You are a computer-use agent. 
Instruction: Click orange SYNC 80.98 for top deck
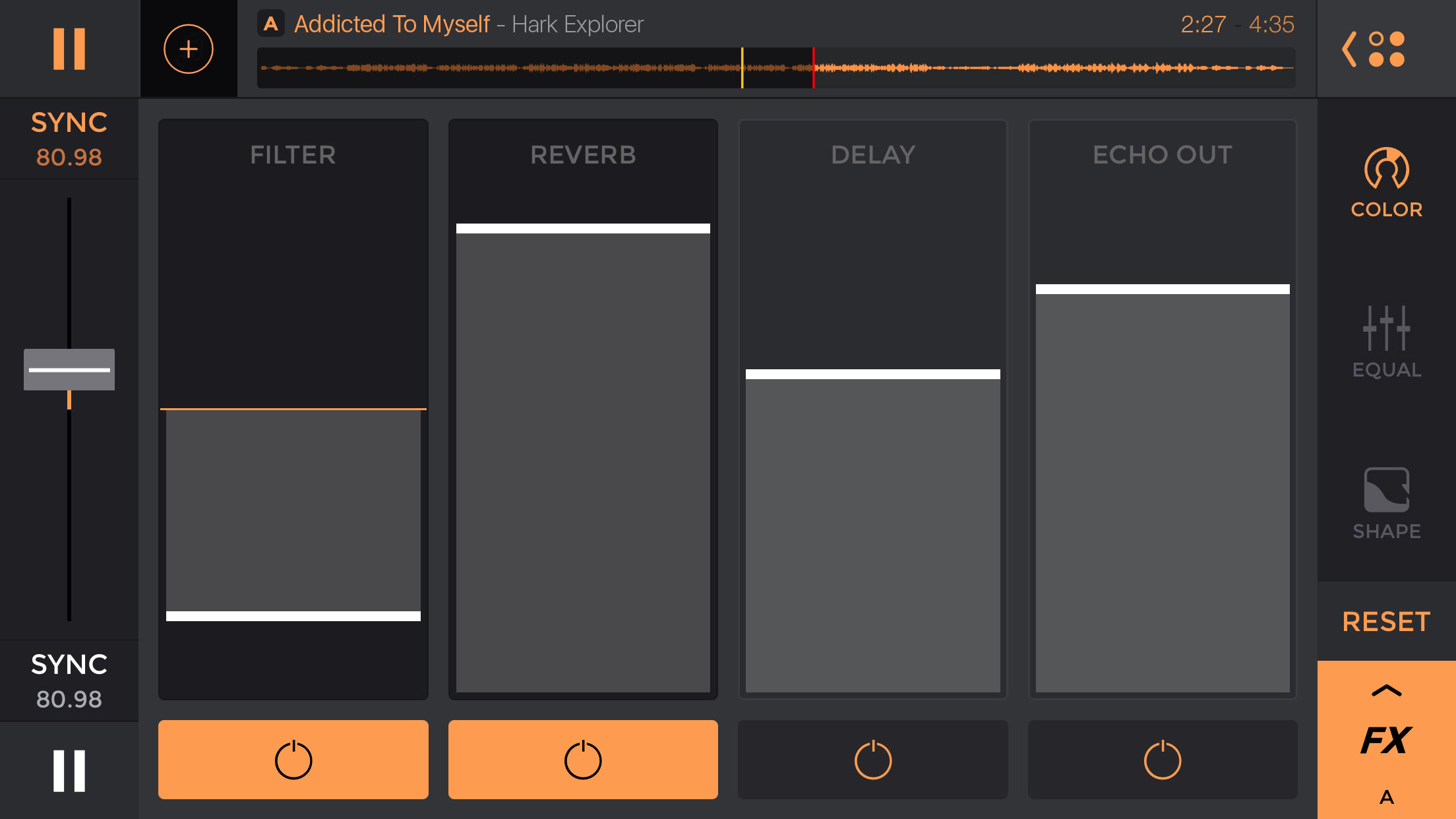tap(69, 139)
